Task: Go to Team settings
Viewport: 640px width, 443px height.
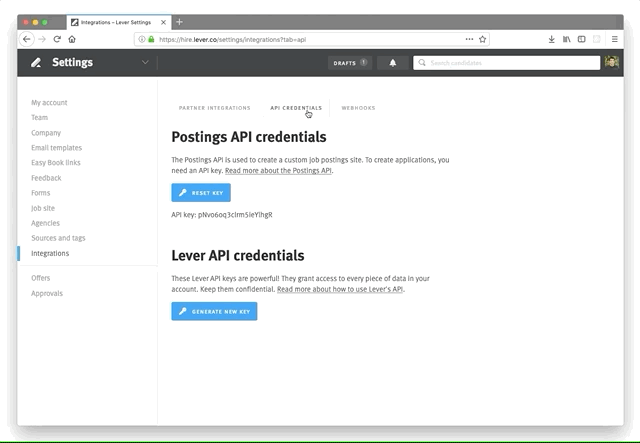Action: 40,118
